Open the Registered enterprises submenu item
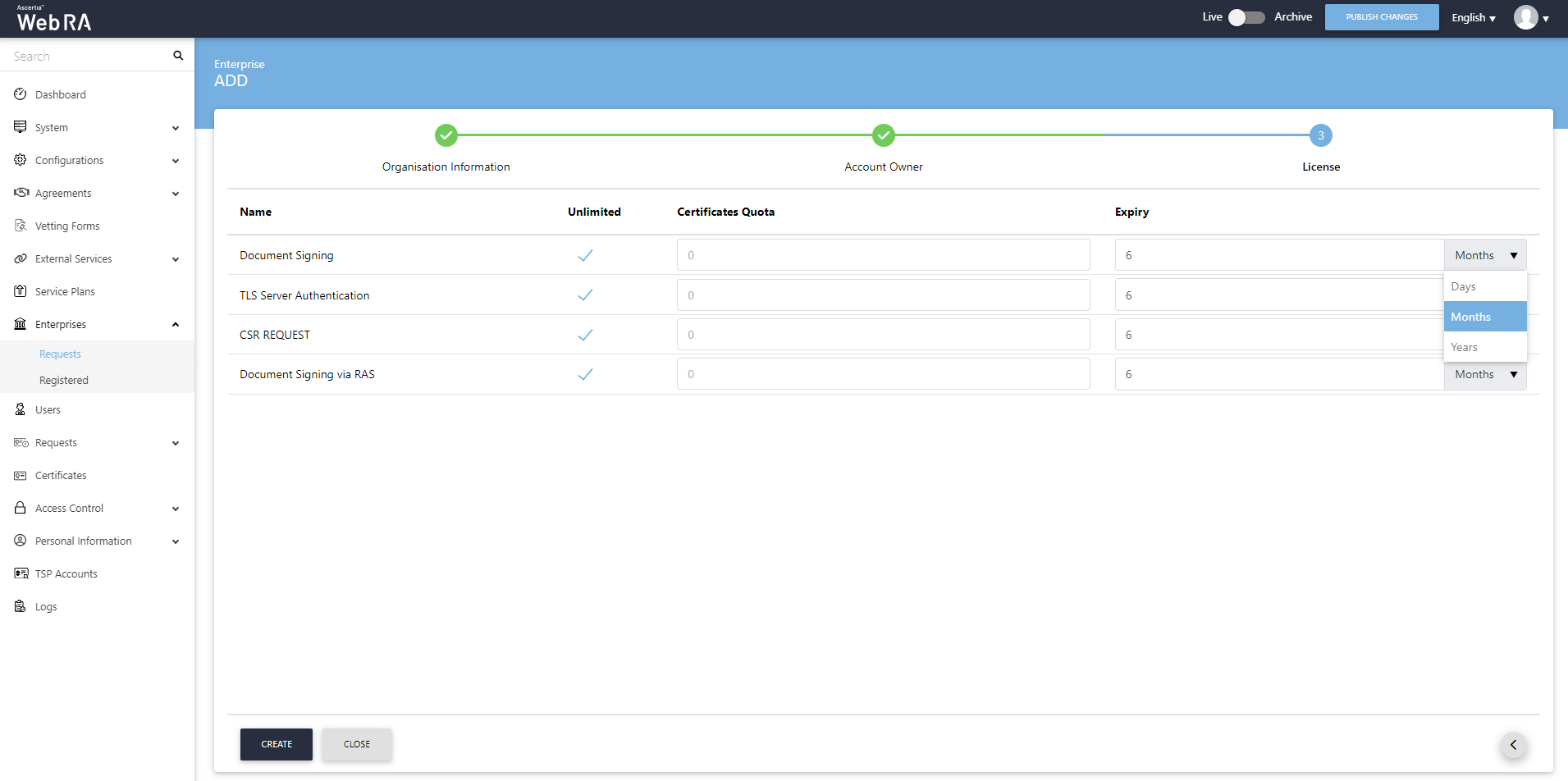The image size is (1568, 781). 64,380
